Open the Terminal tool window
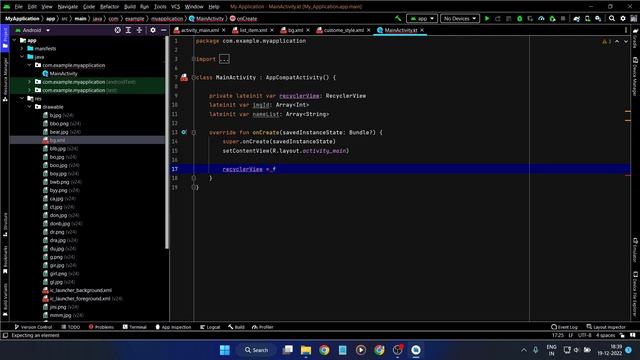 coord(135,327)
